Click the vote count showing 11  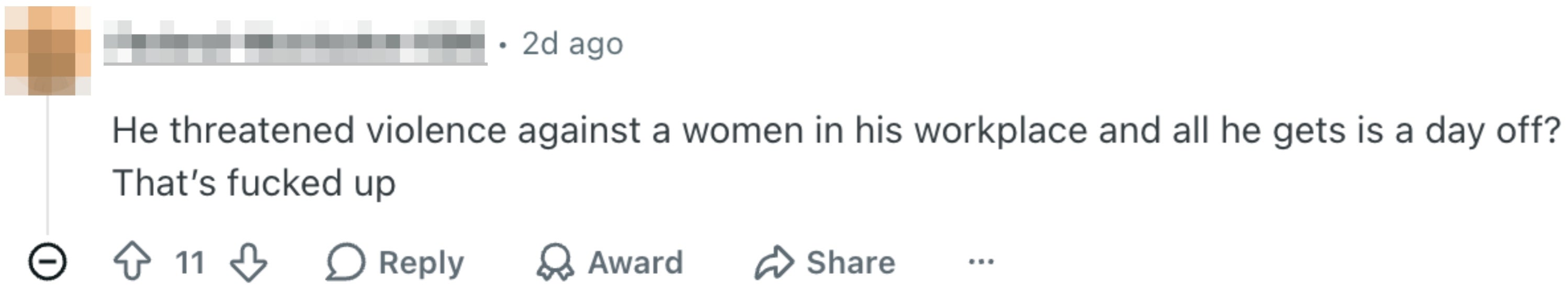[190, 262]
